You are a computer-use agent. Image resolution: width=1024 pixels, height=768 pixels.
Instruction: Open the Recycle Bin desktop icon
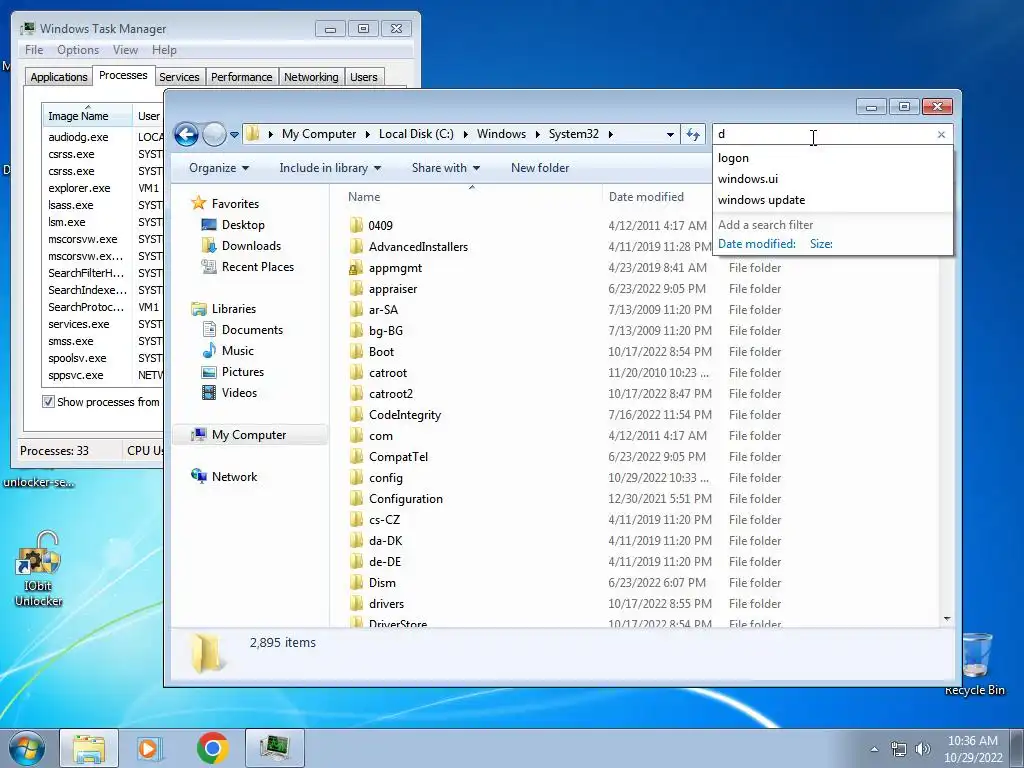click(975, 663)
